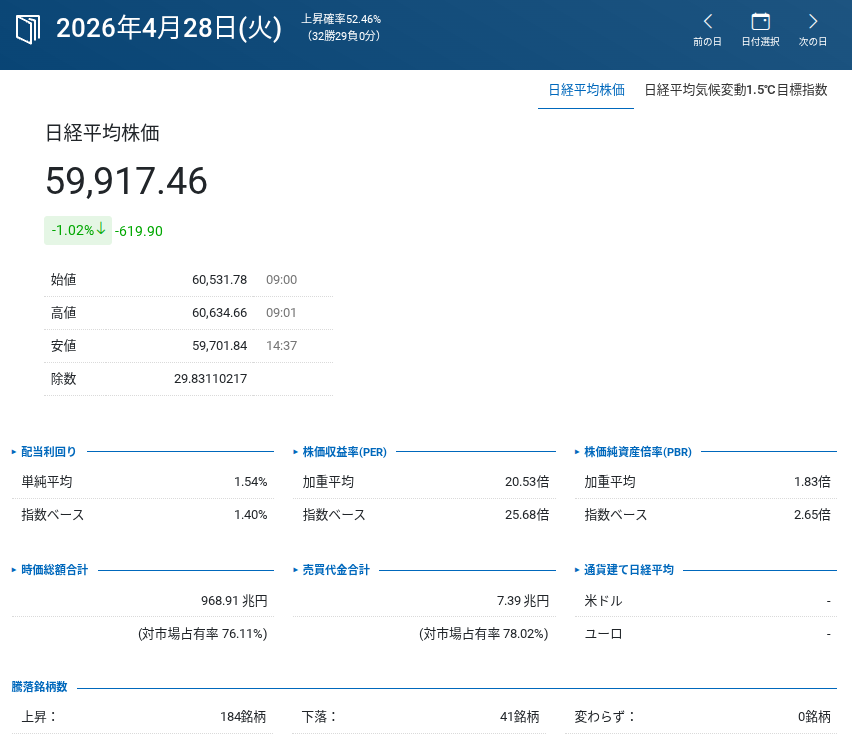Open the 日付選択 calendar icon
Viewport: 852px width, 745px height.
pyautogui.click(x=760, y=22)
